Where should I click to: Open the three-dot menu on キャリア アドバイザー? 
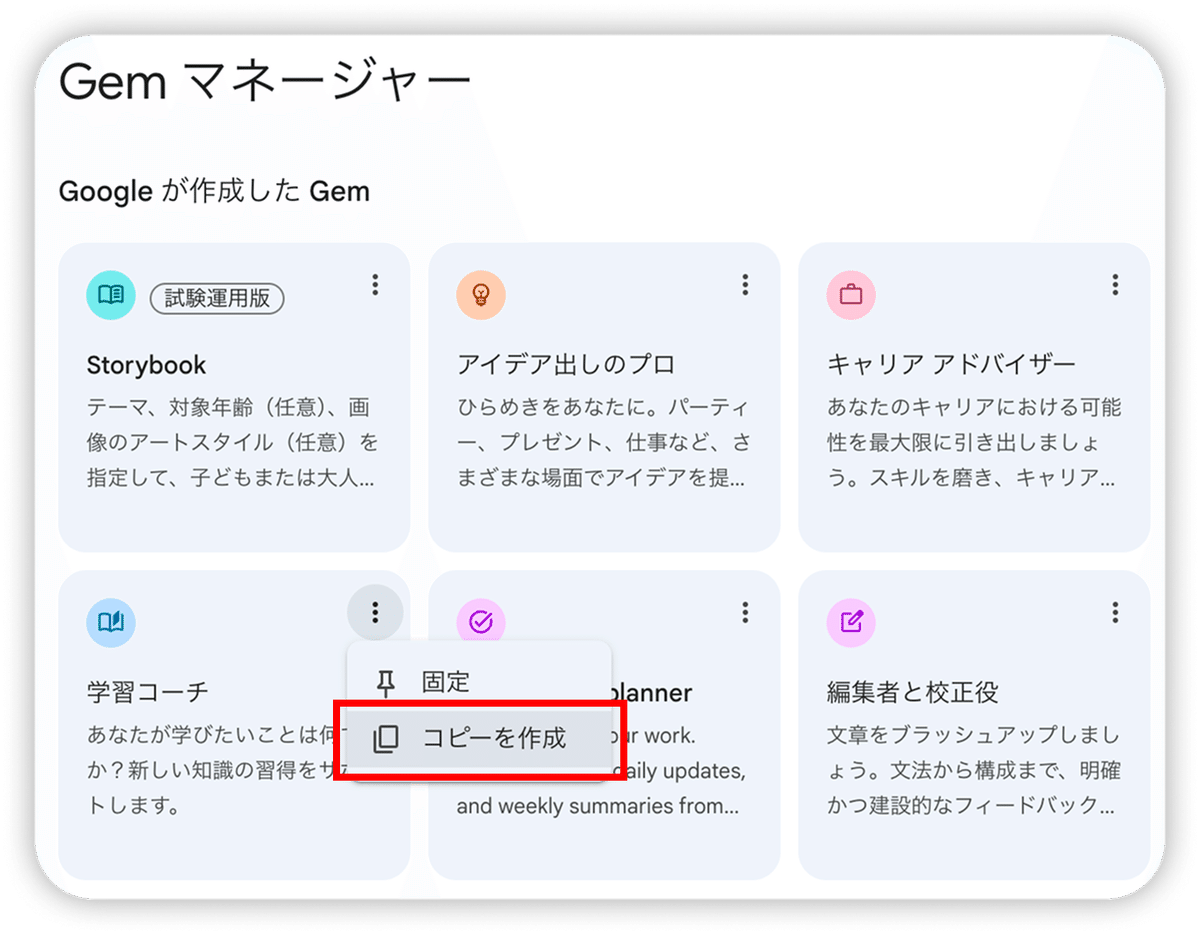pos(1115,285)
